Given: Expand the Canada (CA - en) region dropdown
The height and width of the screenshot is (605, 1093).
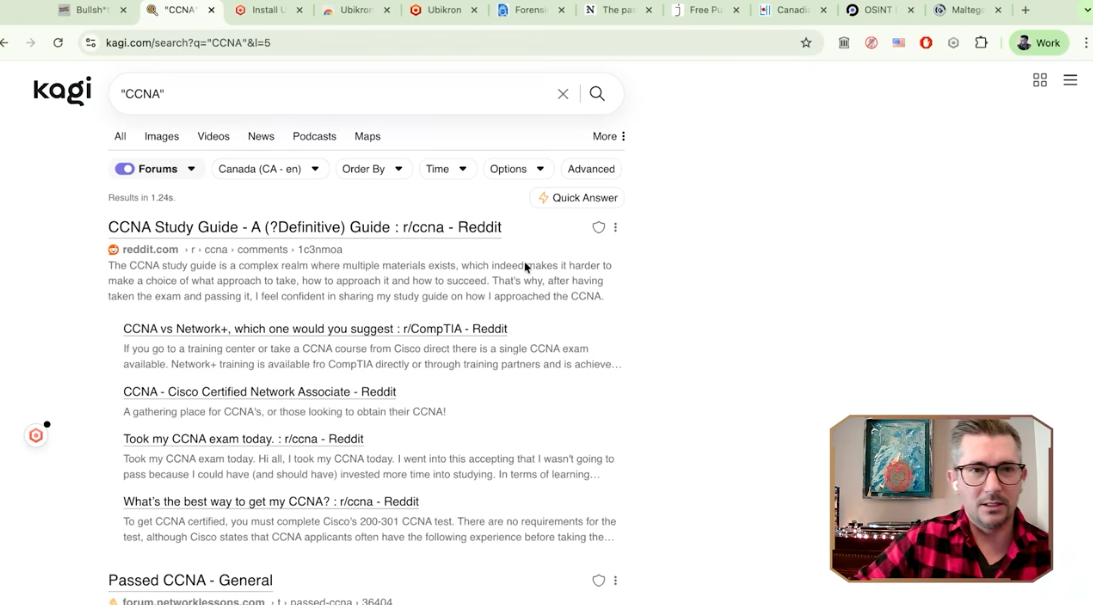Looking at the screenshot, I should [268, 169].
